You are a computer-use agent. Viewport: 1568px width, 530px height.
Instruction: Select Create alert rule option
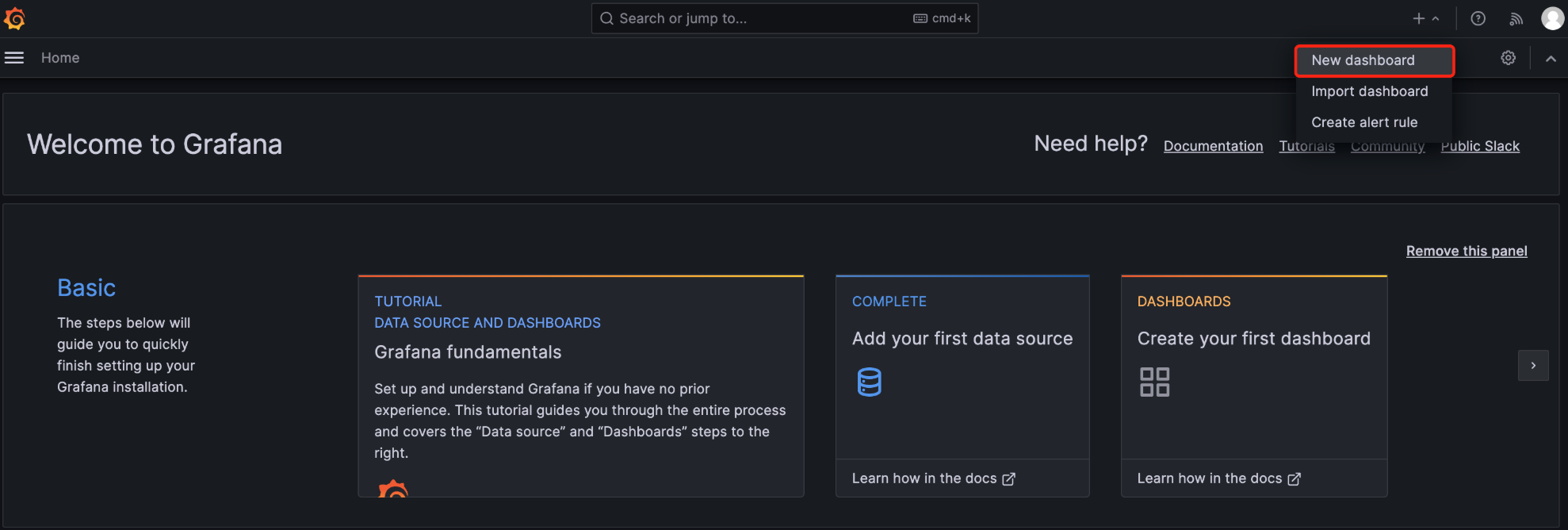pyautogui.click(x=1363, y=122)
